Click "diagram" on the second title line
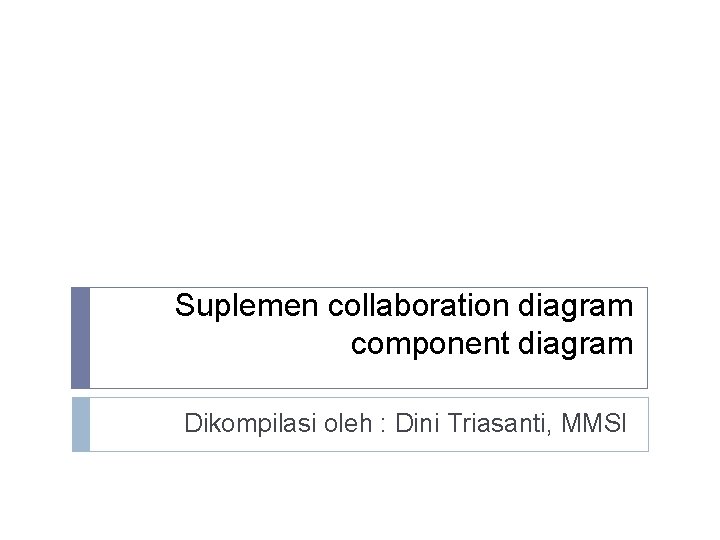720x540 pixels. [576, 345]
